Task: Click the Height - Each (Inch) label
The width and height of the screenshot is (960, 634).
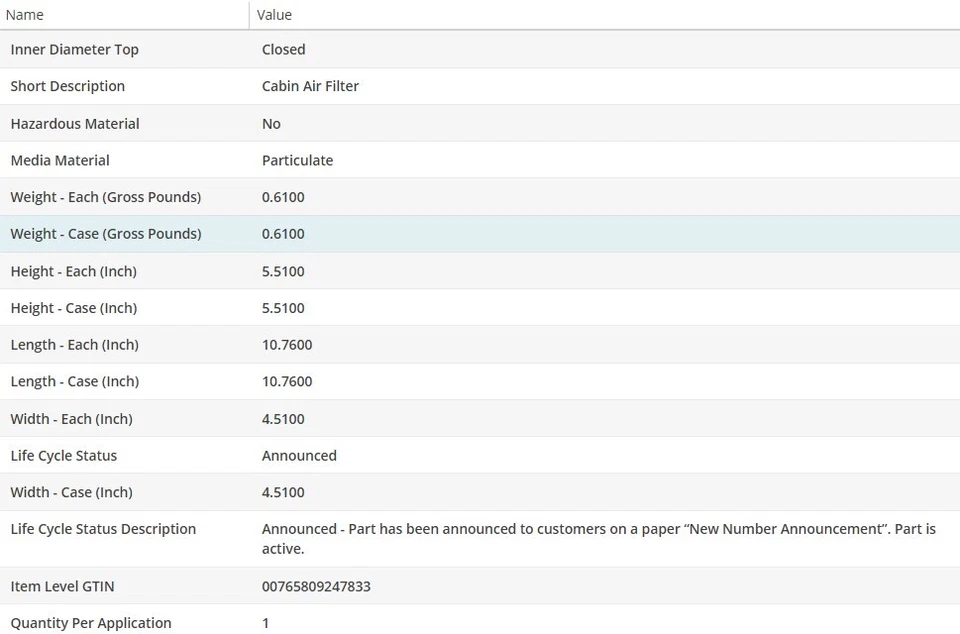Action: coord(73,271)
